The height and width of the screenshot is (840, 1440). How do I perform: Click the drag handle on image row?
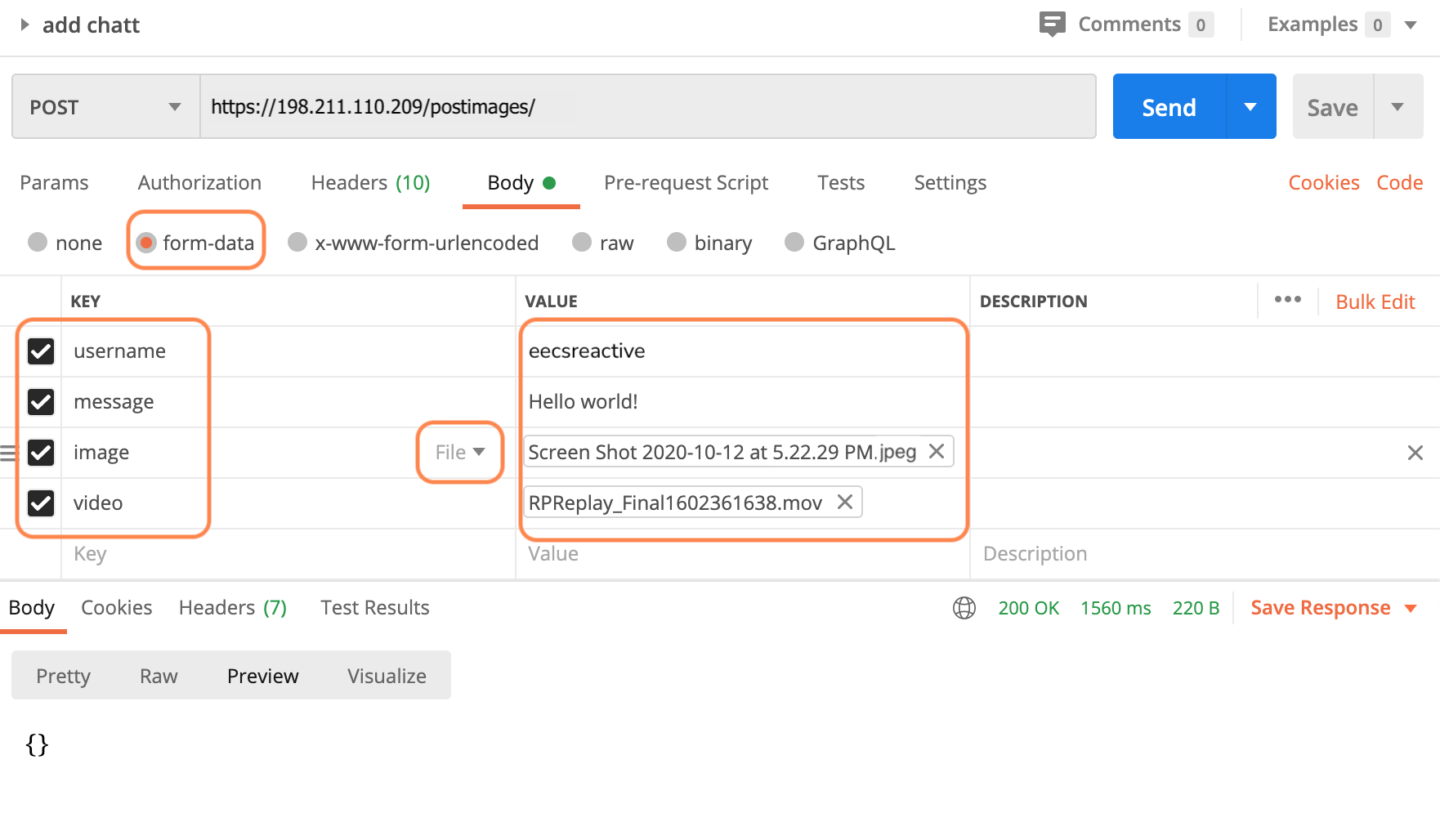pyautogui.click(x=8, y=453)
